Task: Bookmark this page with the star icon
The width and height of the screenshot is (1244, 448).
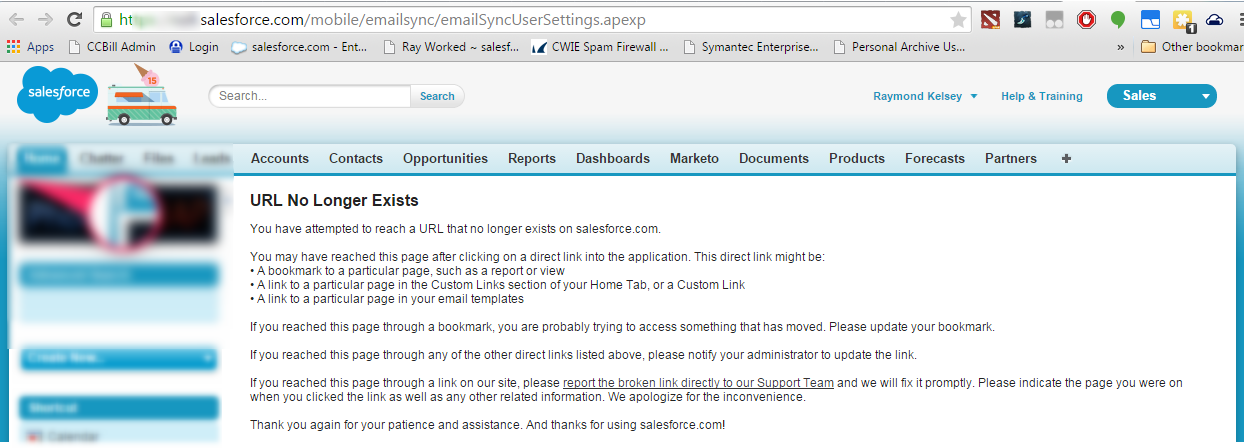Action: pyautogui.click(x=958, y=20)
